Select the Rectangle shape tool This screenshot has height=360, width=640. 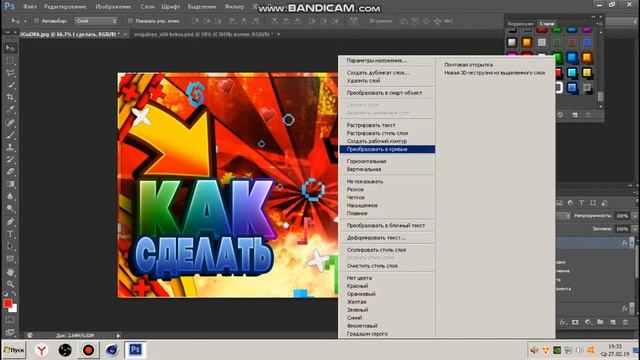[10, 259]
